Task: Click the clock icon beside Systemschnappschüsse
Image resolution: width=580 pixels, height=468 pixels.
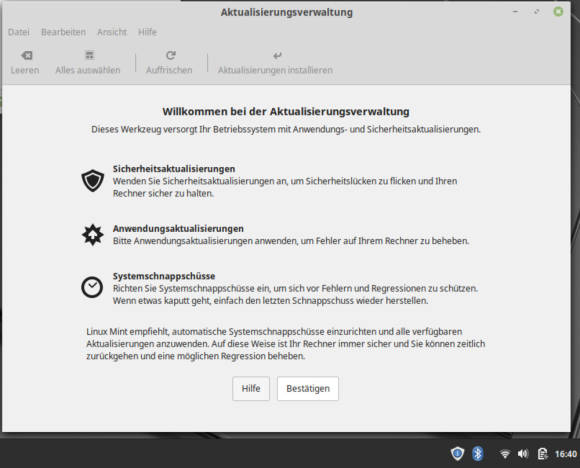Action: point(92,287)
